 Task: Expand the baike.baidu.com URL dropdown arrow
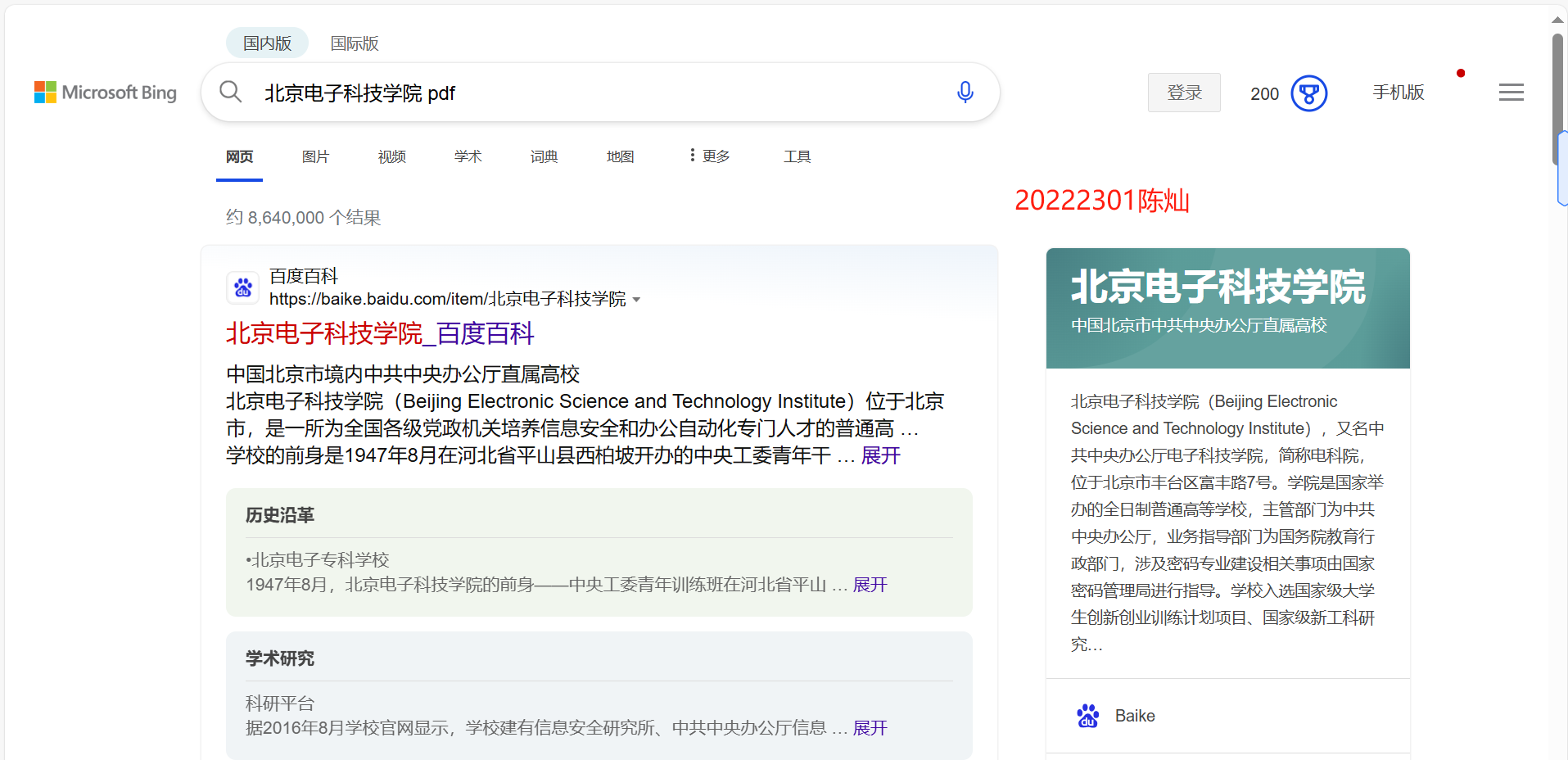tap(637, 300)
